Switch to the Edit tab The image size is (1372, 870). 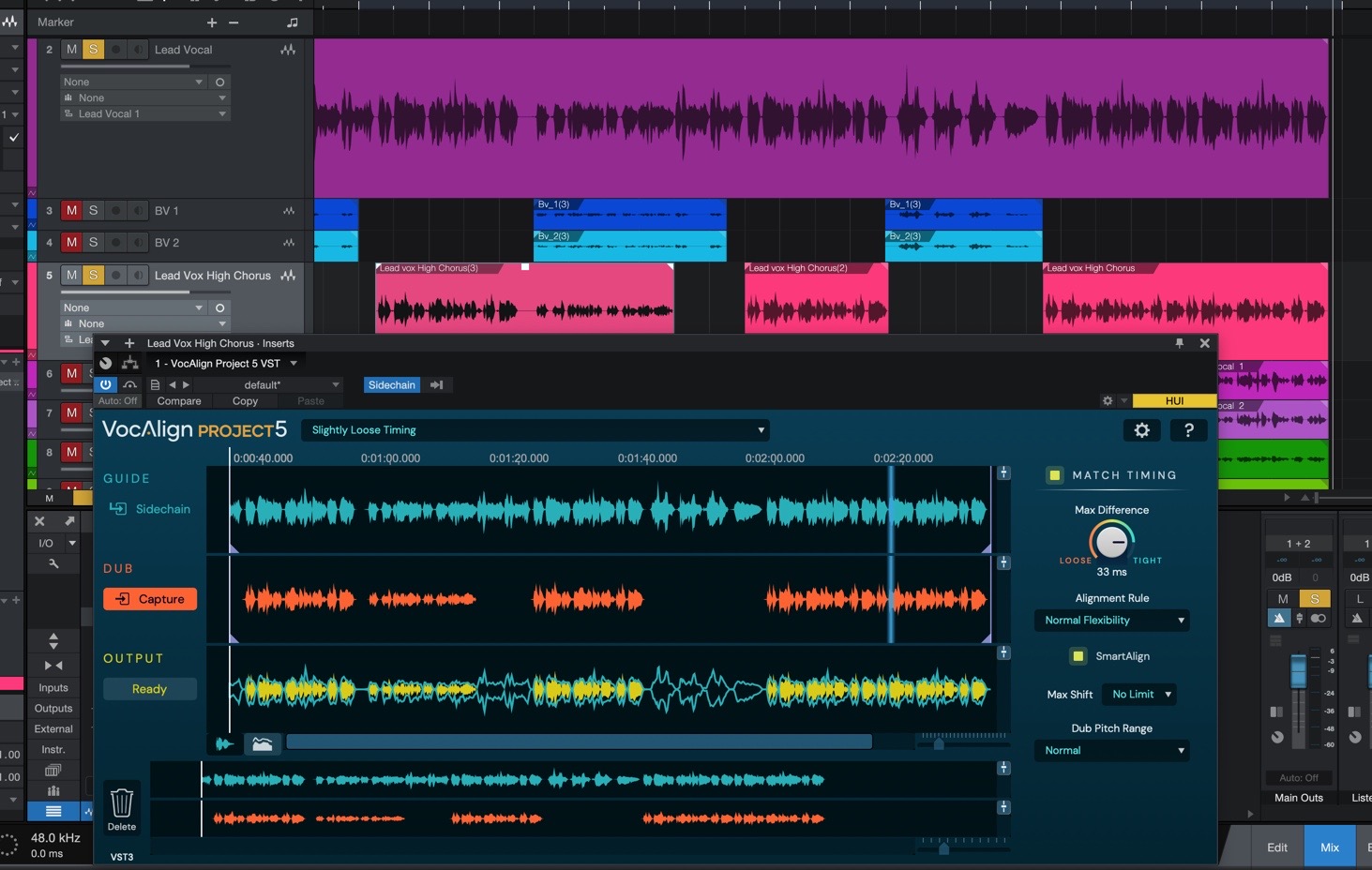tap(1277, 847)
